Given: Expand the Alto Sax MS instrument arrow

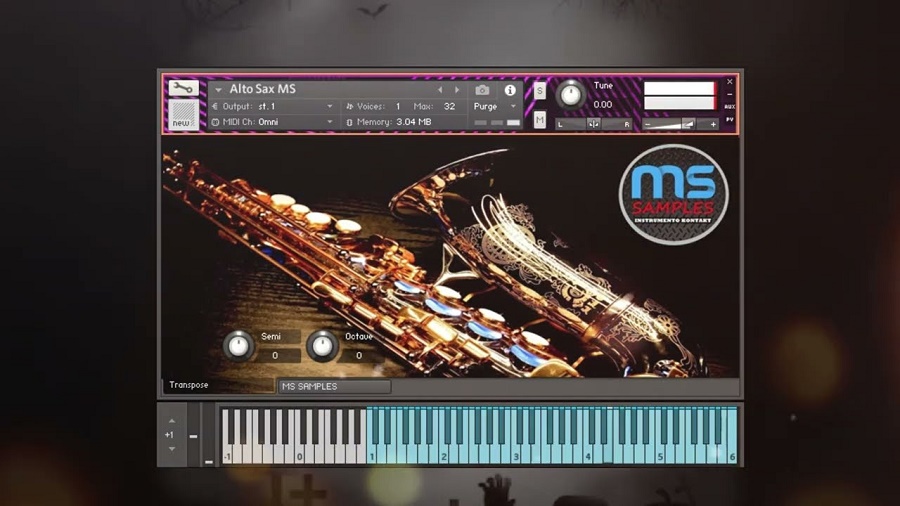Looking at the screenshot, I should [218, 90].
